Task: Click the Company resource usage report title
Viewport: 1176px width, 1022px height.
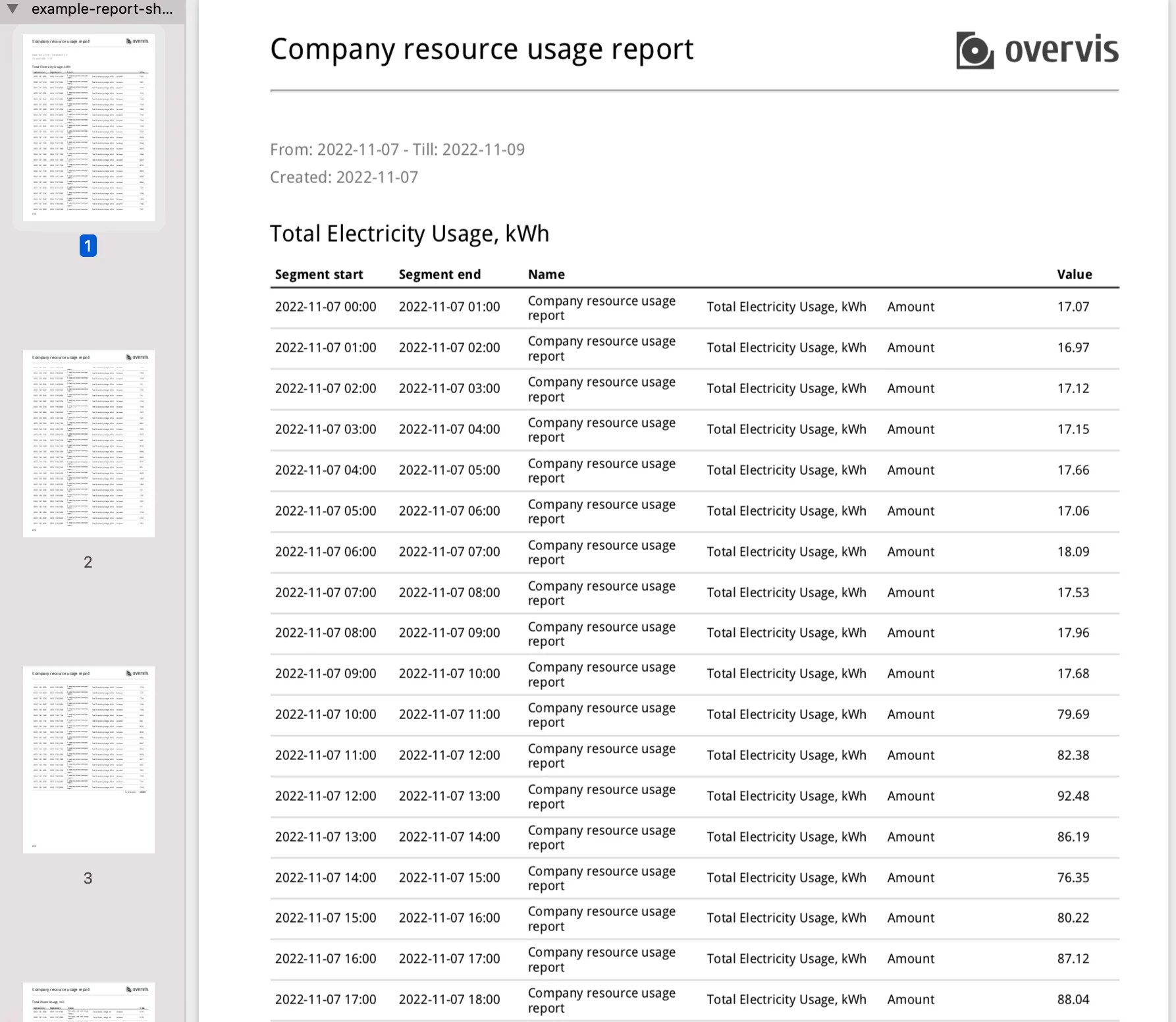Action: [x=482, y=50]
